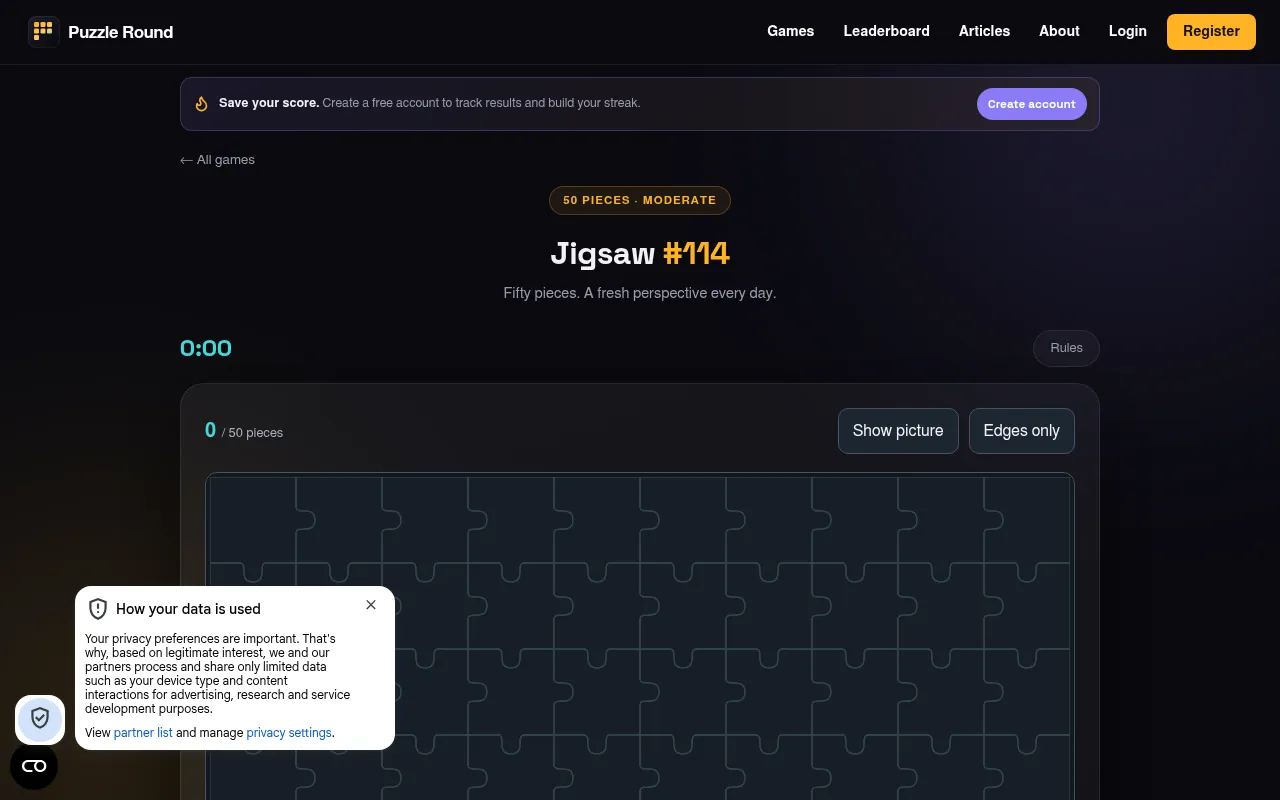Click the 0 / 50 pieces counter
This screenshot has width=1280, height=800.
pyautogui.click(x=244, y=431)
